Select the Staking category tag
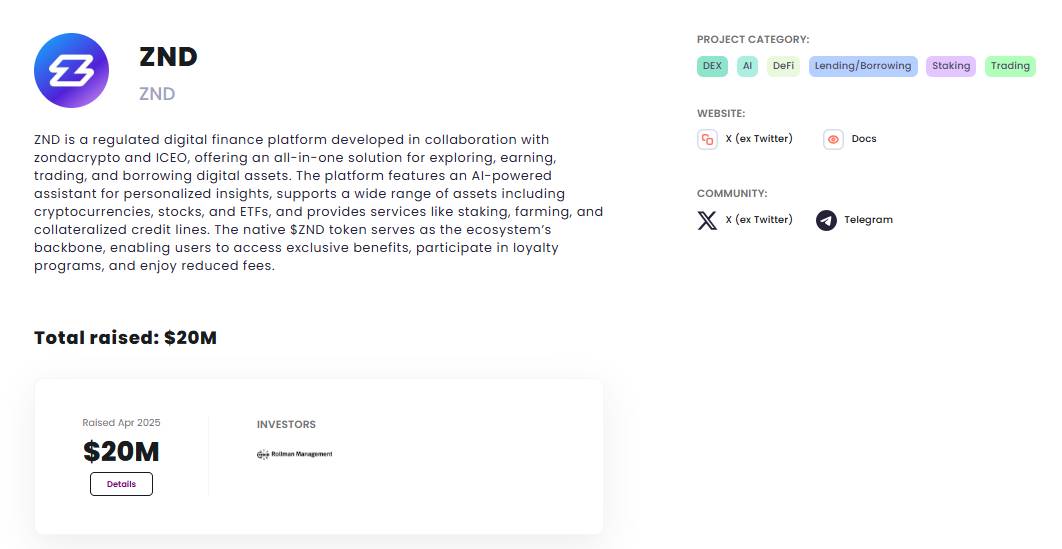This screenshot has width=1062, height=549. pos(951,66)
